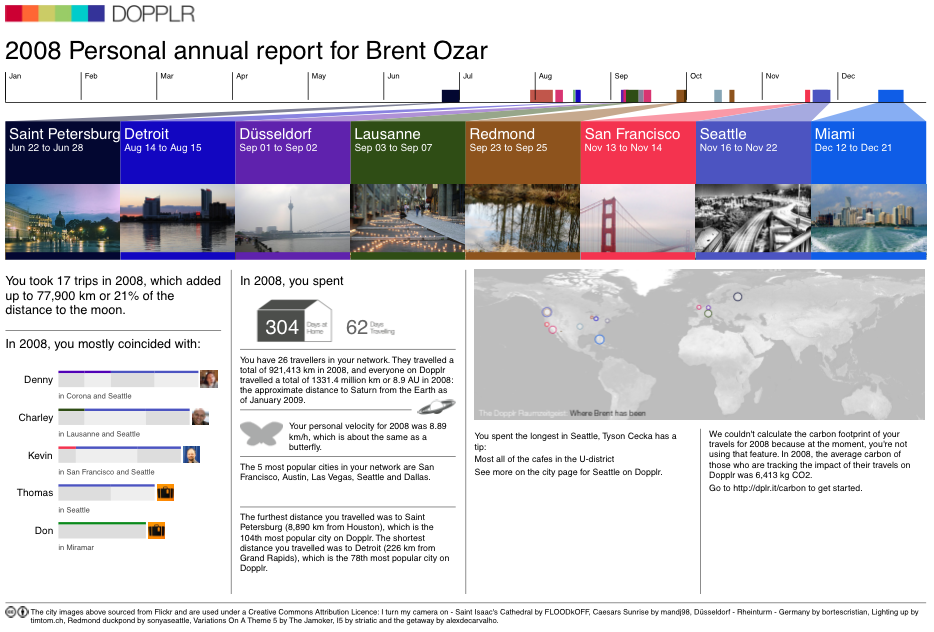Follow the dplr.it/carbon link text
The image size is (934, 632).
[x=785, y=488]
